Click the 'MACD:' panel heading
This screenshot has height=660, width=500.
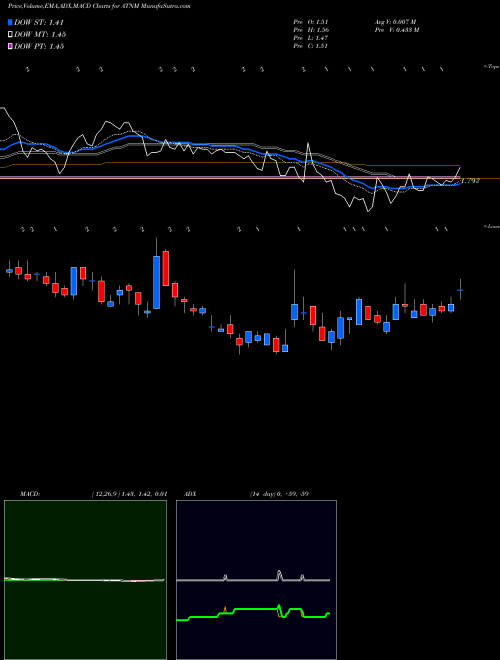pos(30,494)
